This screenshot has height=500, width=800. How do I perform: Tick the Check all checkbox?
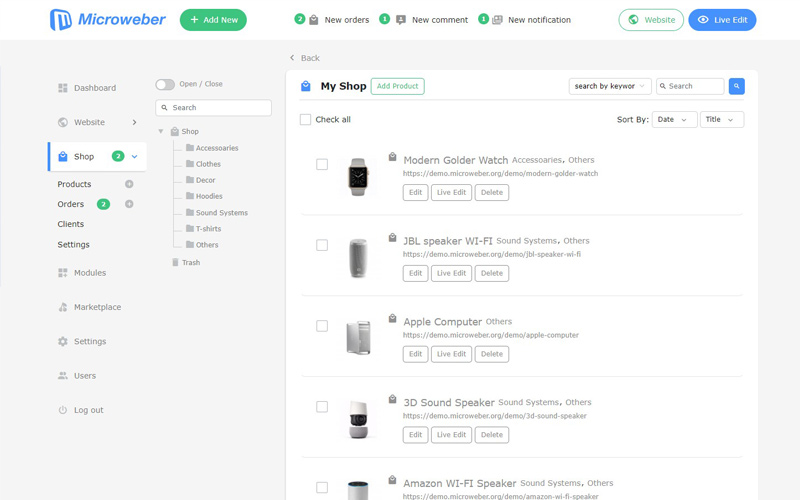tap(305, 119)
